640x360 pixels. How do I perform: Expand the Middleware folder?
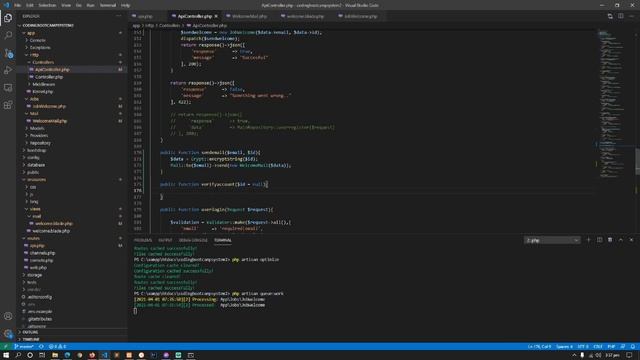pos(44,84)
